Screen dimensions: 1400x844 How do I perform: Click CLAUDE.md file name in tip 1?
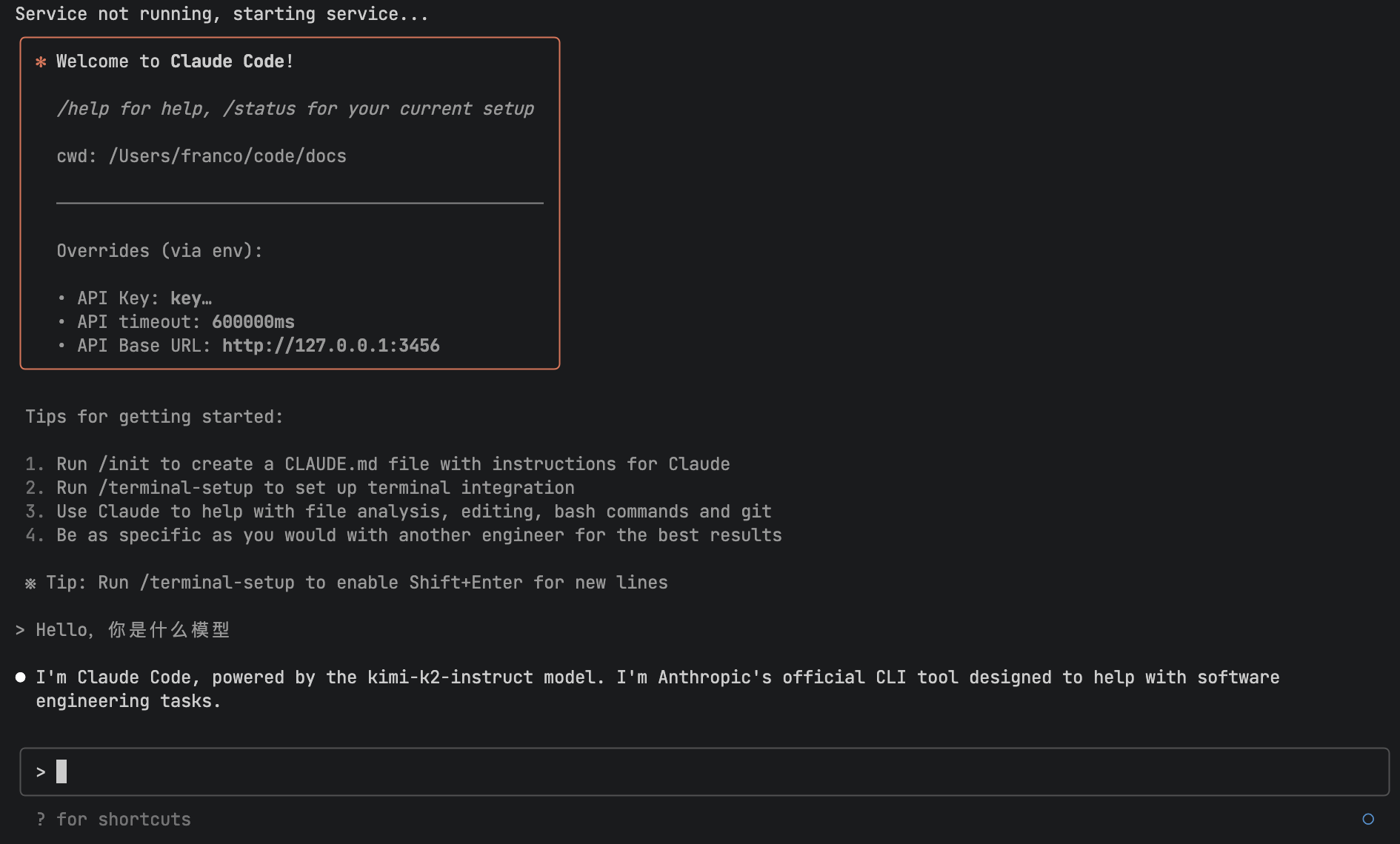[331, 464]
